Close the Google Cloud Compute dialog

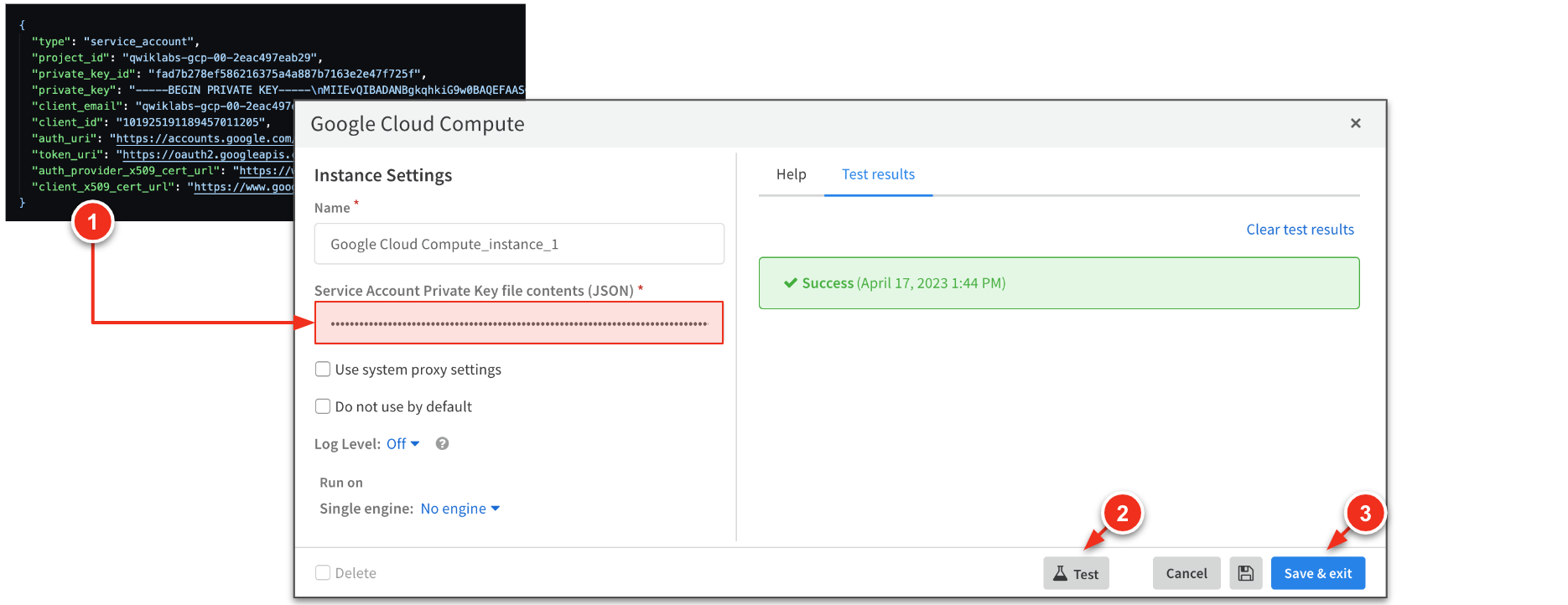tap(1355, 123)
